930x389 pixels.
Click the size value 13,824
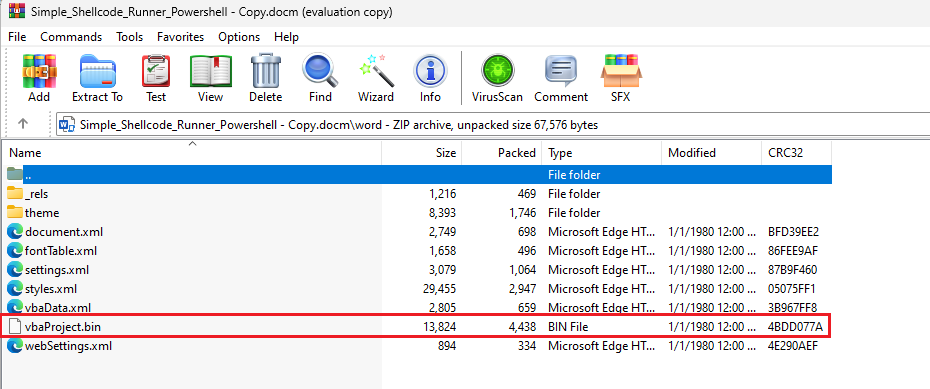tap(438, 327)
